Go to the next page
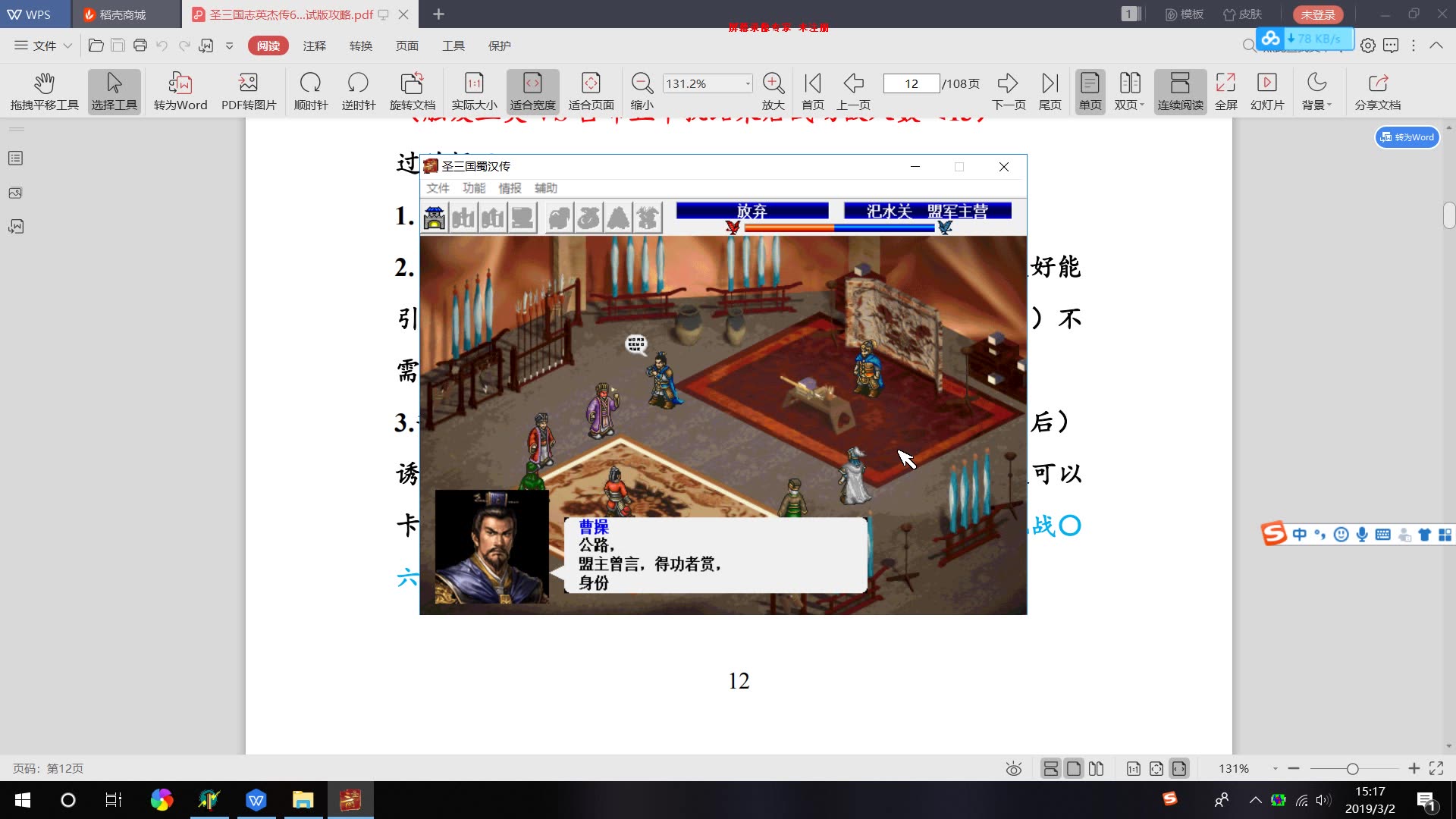 tap(1009, 92)
